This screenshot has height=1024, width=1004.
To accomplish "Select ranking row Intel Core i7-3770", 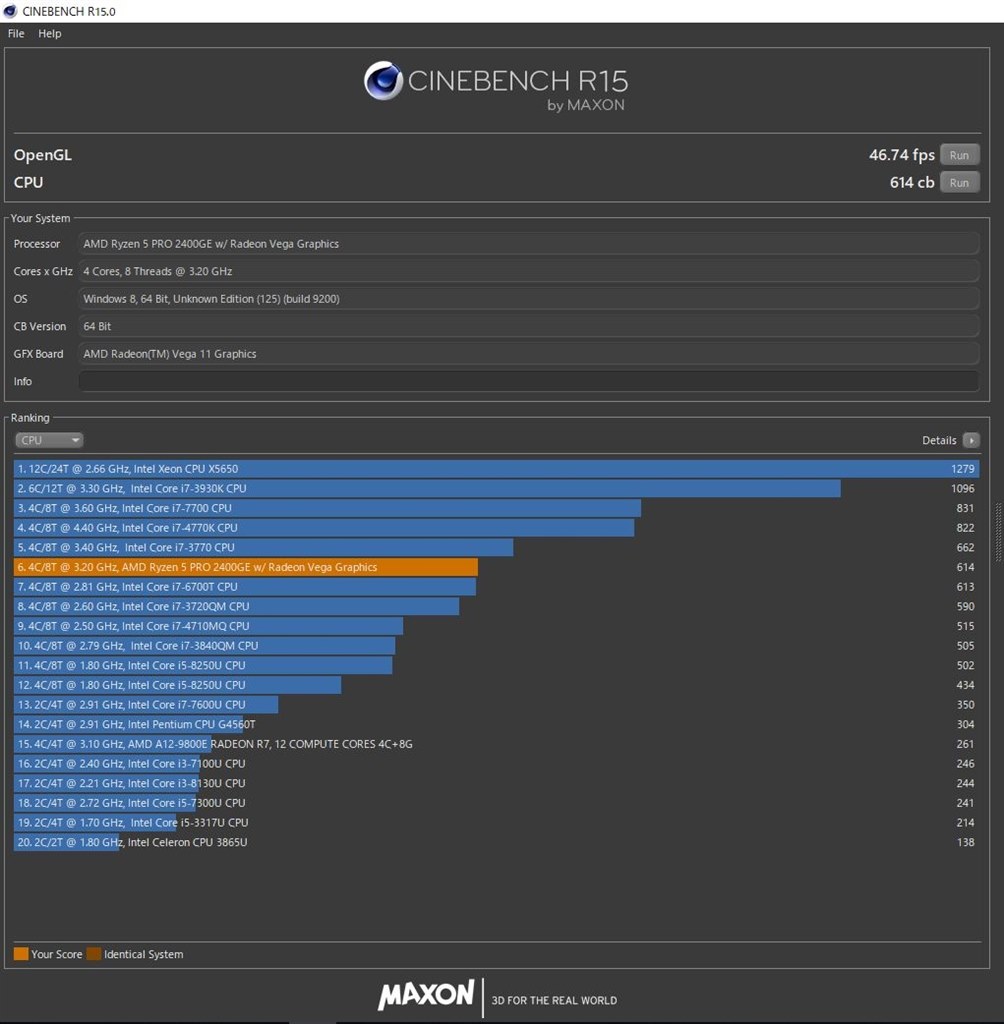I will pos(496,547).
